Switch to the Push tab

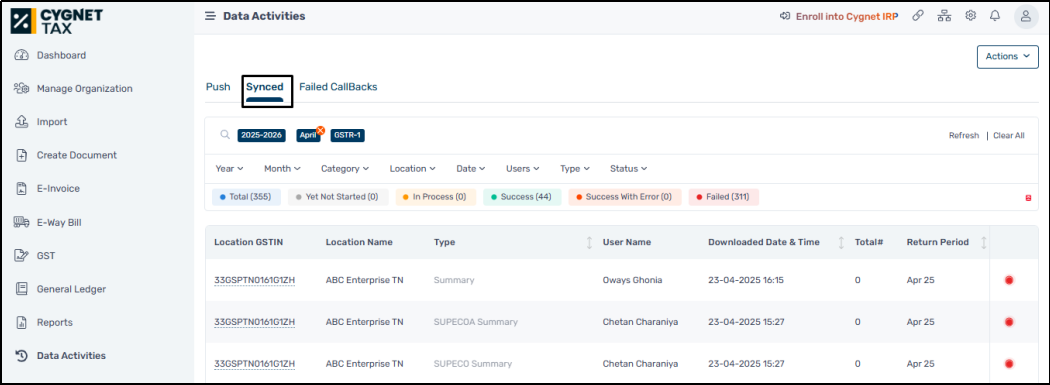218,87
